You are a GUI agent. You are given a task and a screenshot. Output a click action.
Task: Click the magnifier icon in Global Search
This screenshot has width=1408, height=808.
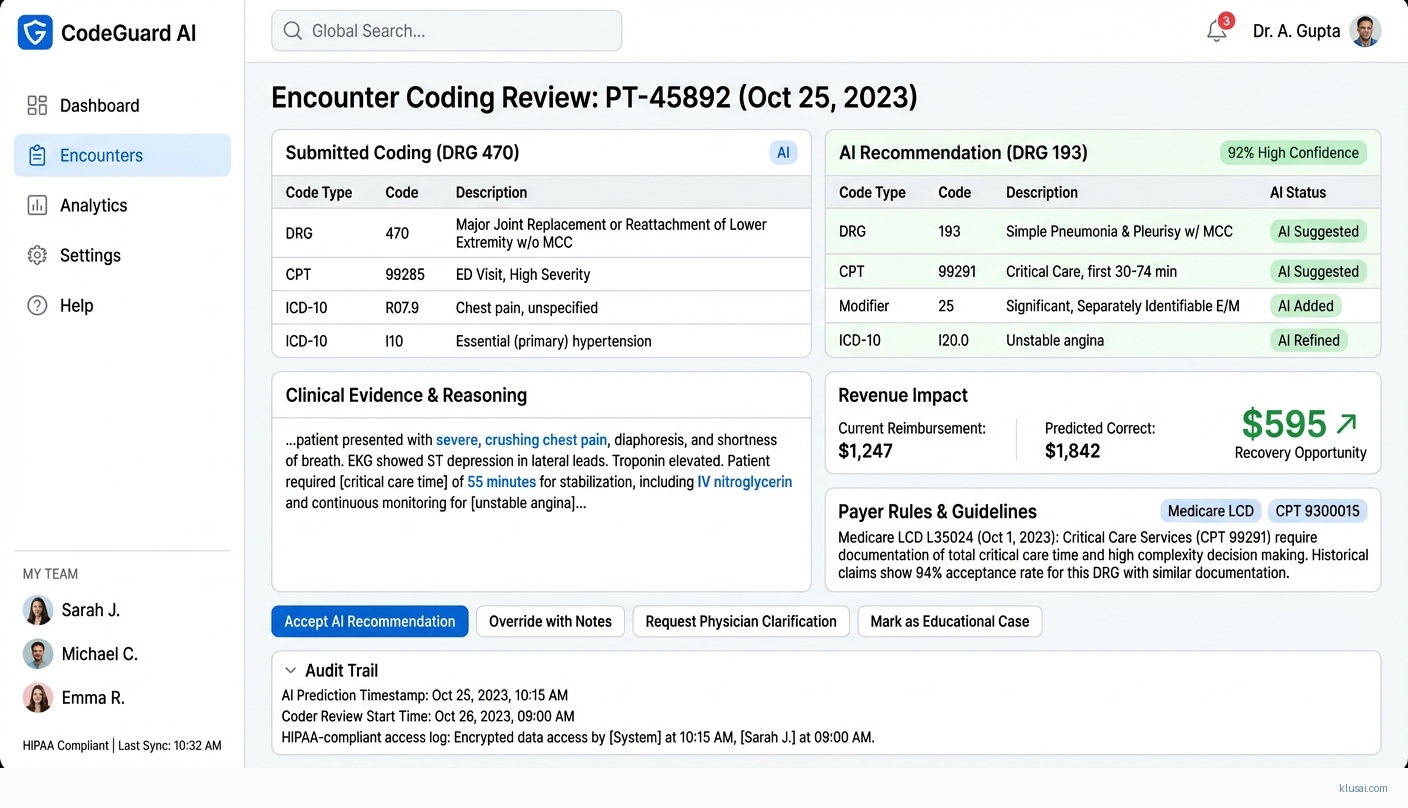[x=293, y=31]
